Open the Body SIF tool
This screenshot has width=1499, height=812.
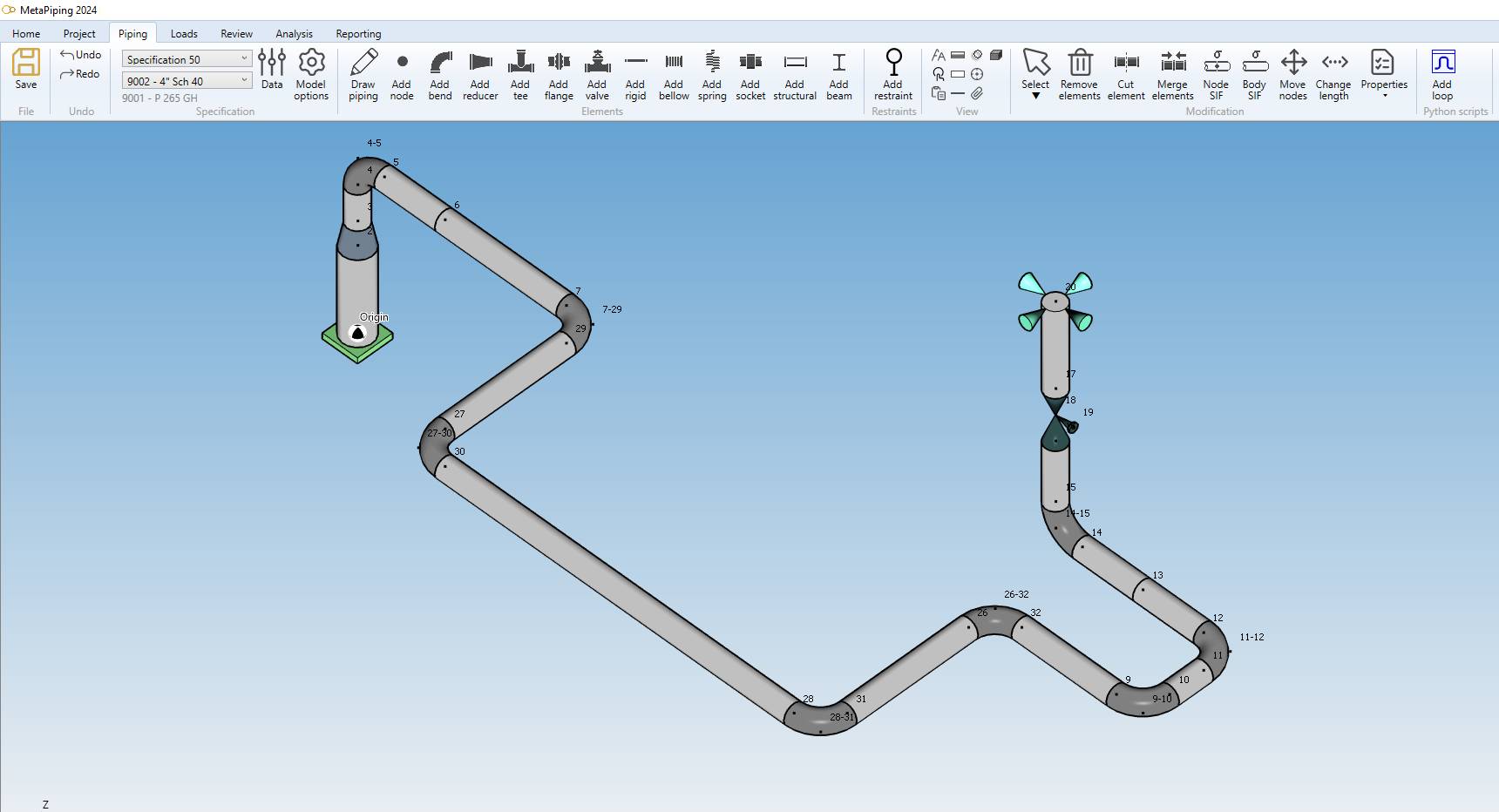tap(1254, 75)
